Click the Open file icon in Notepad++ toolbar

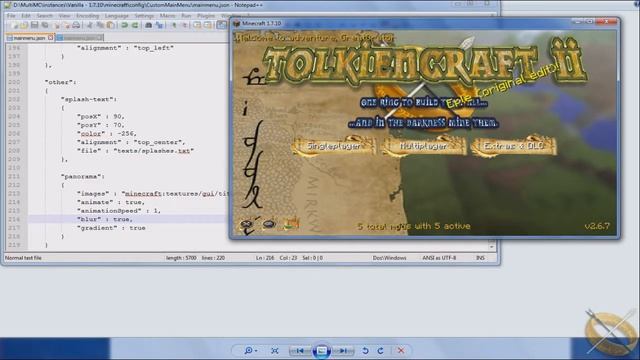tap(24, 25)
